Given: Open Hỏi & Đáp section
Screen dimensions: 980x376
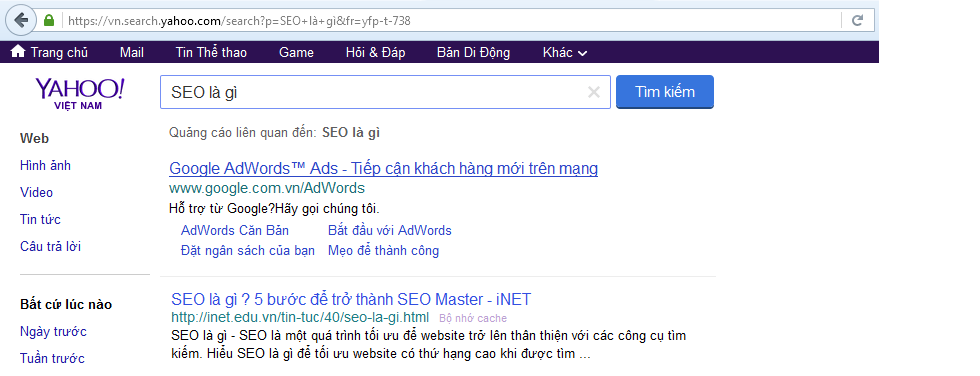Looking at the screenshot, I should (375, 52).
